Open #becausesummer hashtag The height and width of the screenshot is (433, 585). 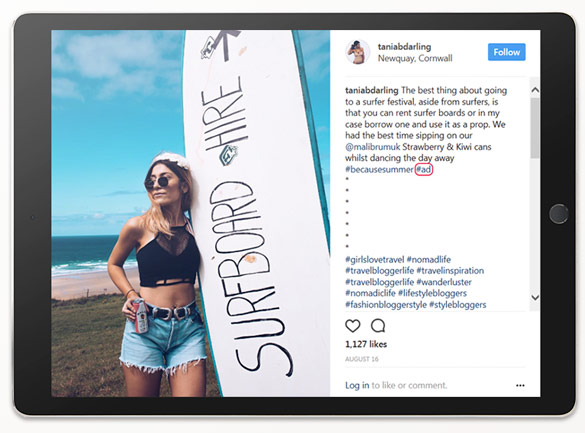(x=379, y=169)
